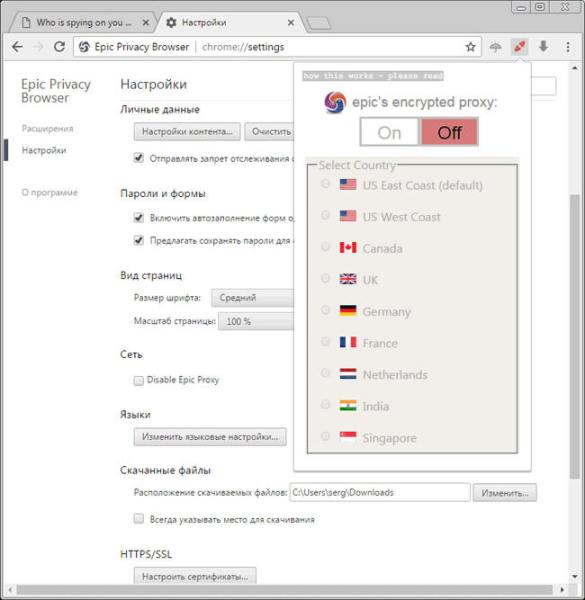
Task: Open downloads arrow icon in toolbar
Action: pyautogui.click(x=543, y=47)
